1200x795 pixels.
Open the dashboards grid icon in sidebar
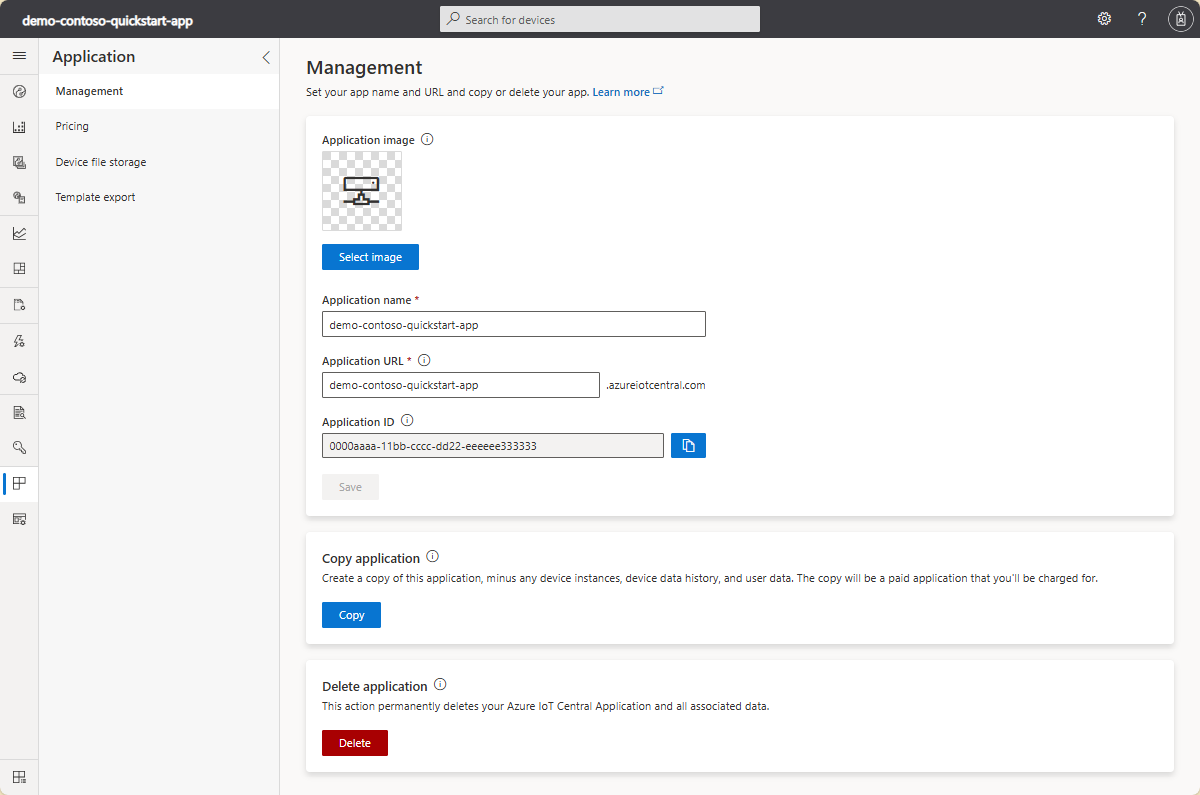click(x=19, y=268)
